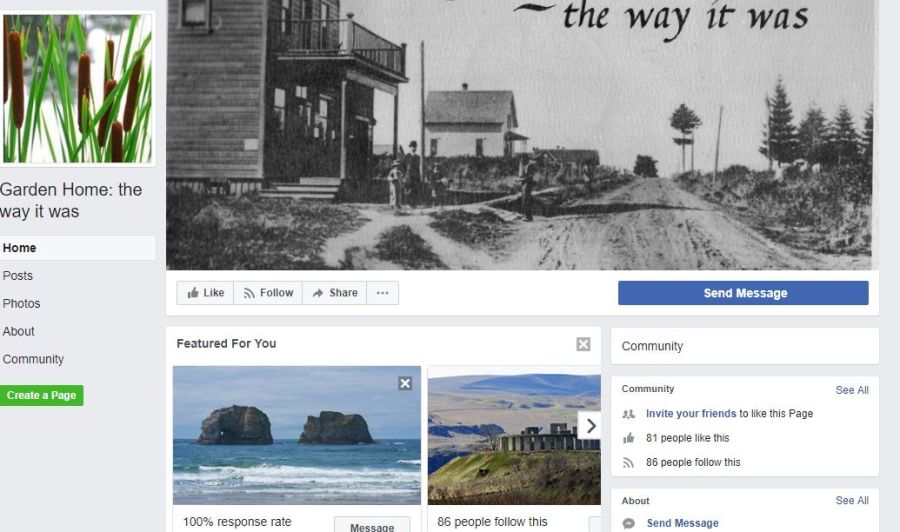
Task: Share the page using Share arrow
Action: tap(335, 293)
